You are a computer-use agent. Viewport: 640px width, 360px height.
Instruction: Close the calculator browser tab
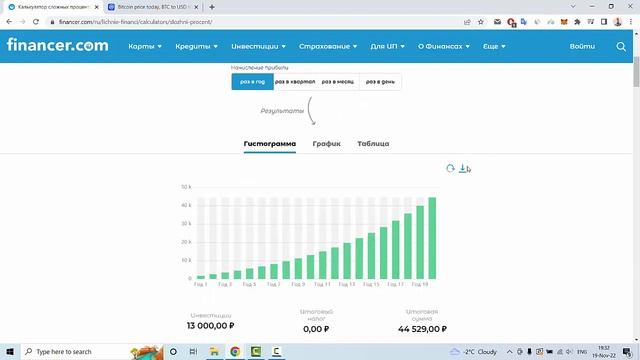(x=96, y=7)
